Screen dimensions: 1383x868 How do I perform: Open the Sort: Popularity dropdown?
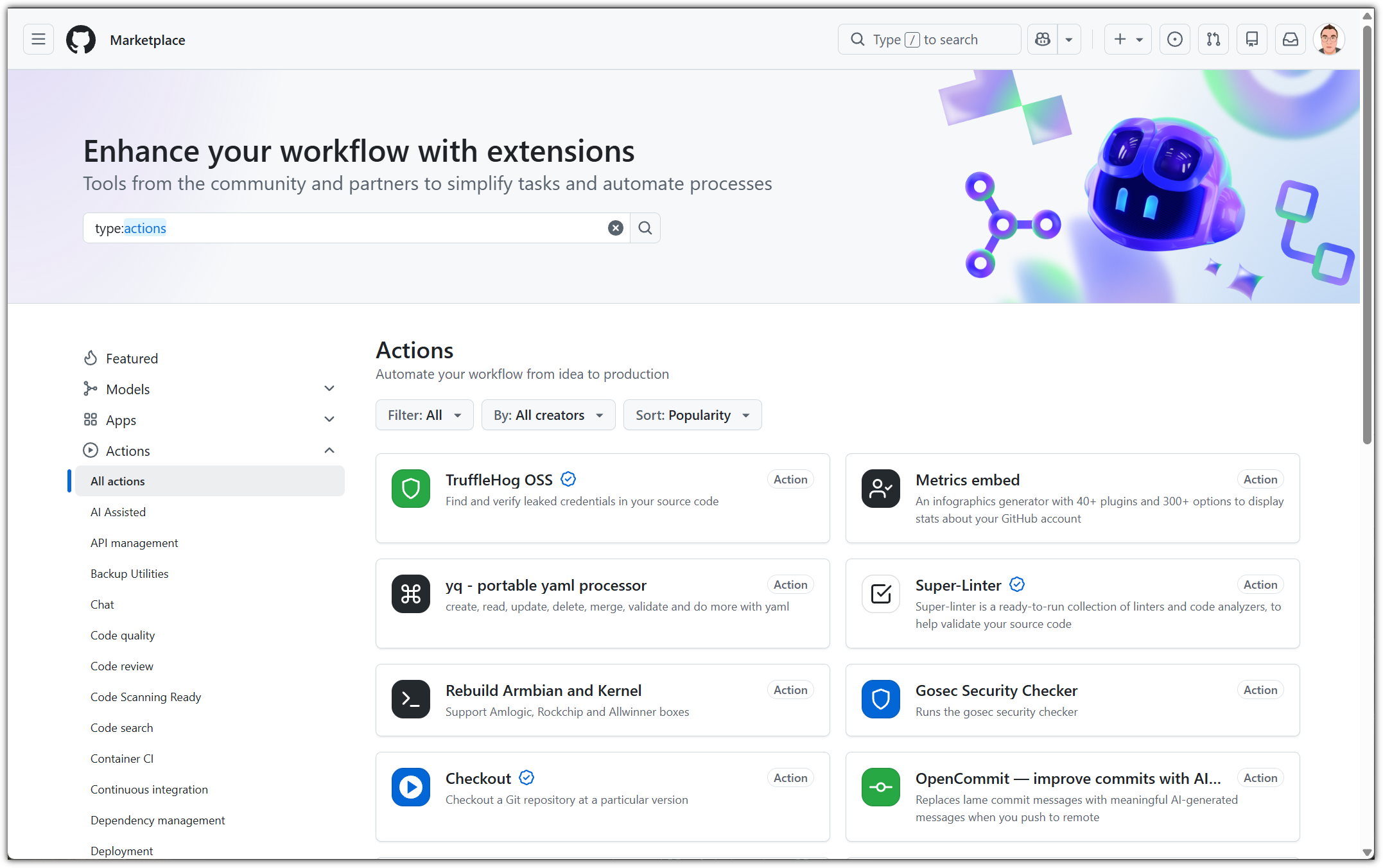[x=691, y=415]
